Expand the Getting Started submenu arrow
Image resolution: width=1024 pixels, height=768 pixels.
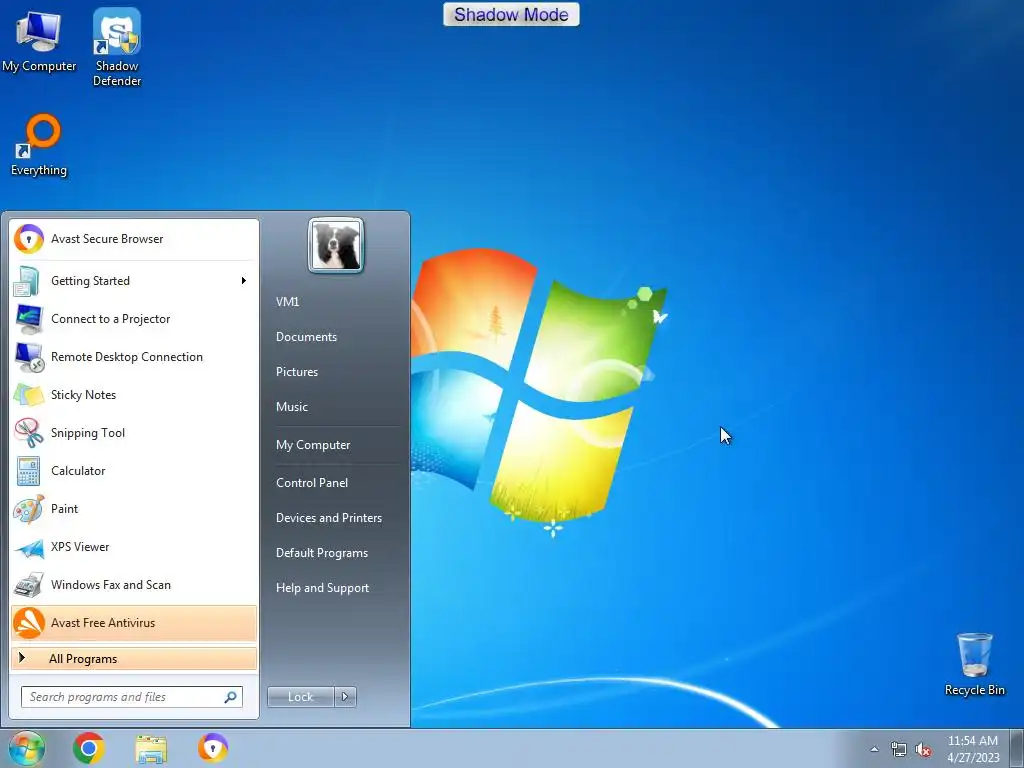(244, 281)
